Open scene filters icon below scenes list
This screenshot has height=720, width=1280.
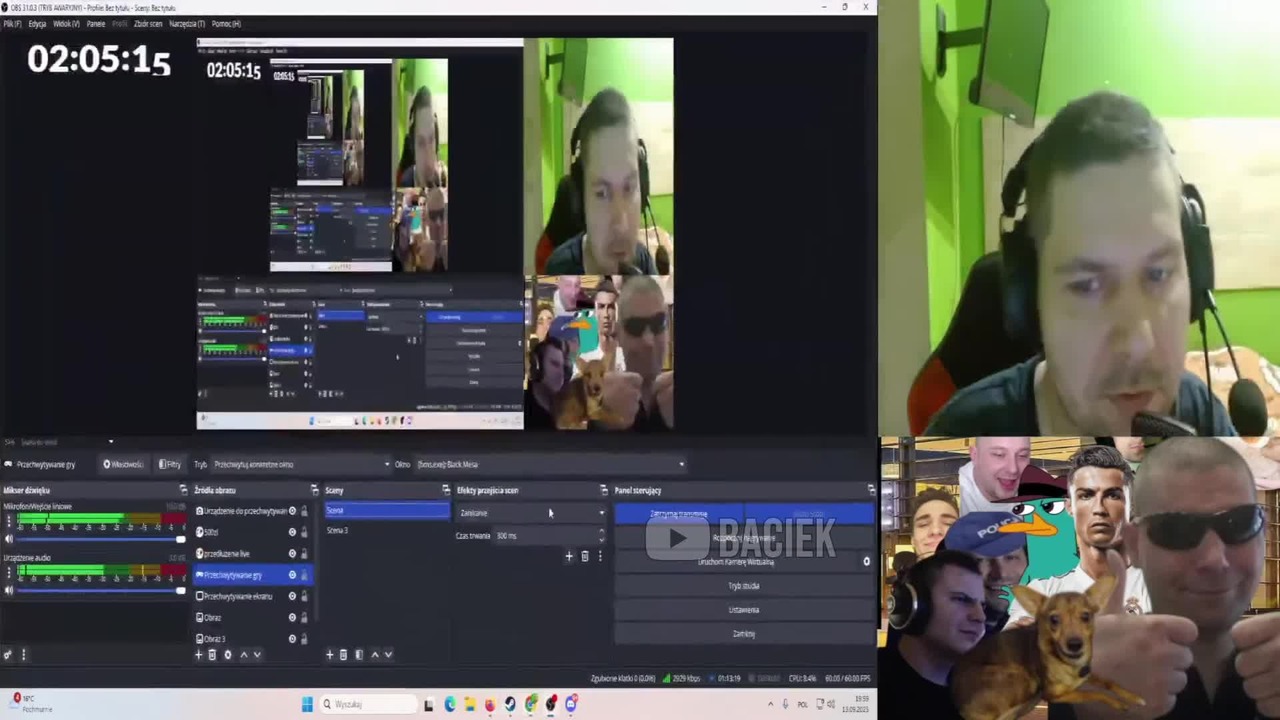359,655
